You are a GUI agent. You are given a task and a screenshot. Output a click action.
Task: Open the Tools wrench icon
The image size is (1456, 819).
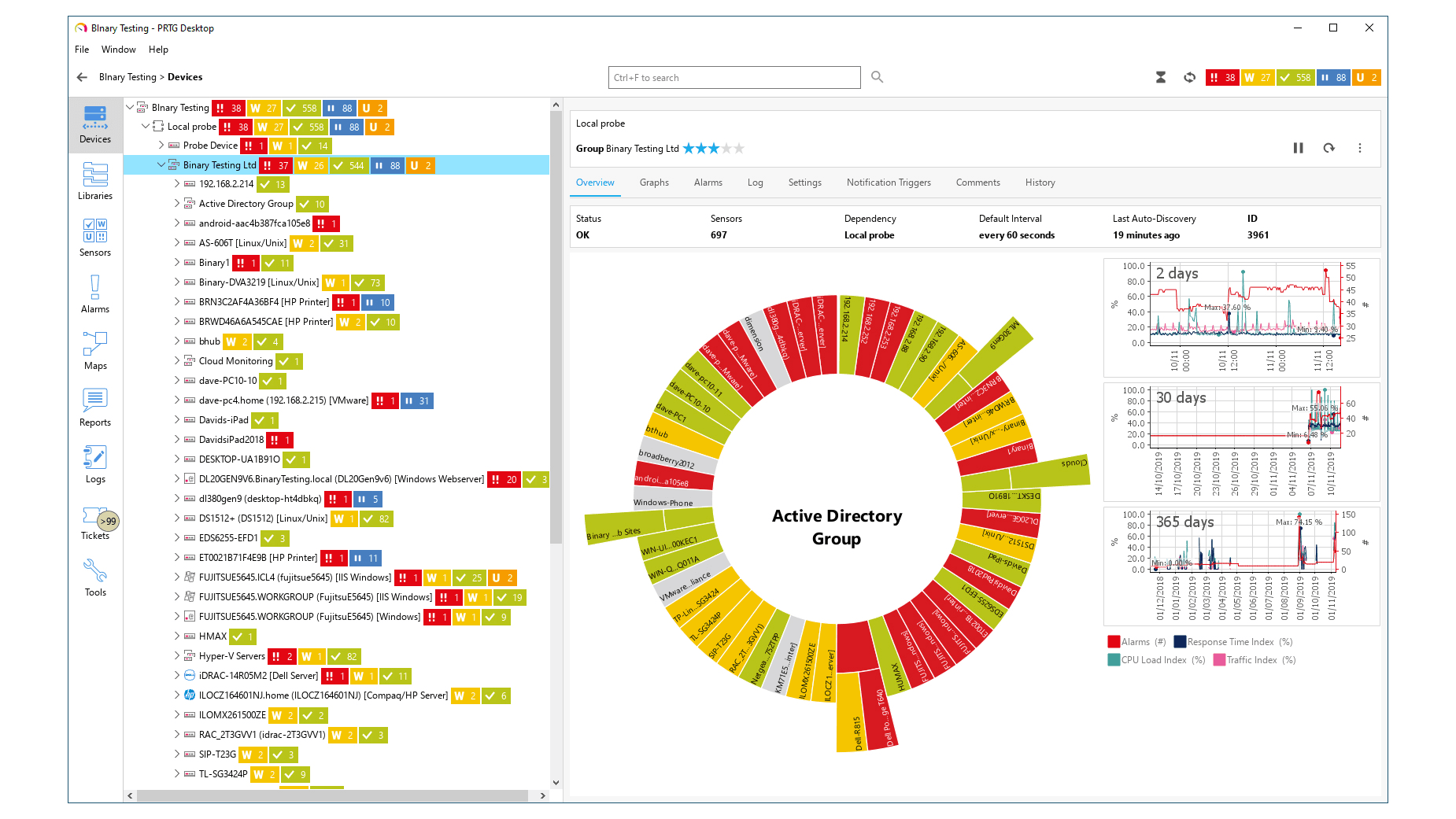click(x=95, y=577)
